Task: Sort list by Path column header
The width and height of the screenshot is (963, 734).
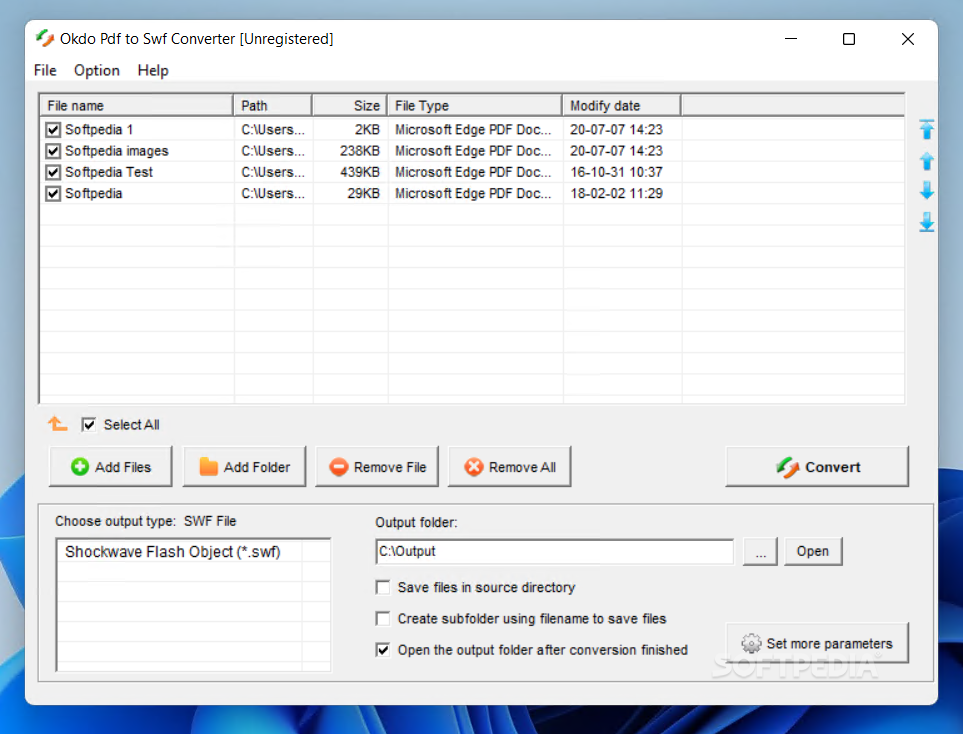Action: pyautogui.click(x=273, y=106)
